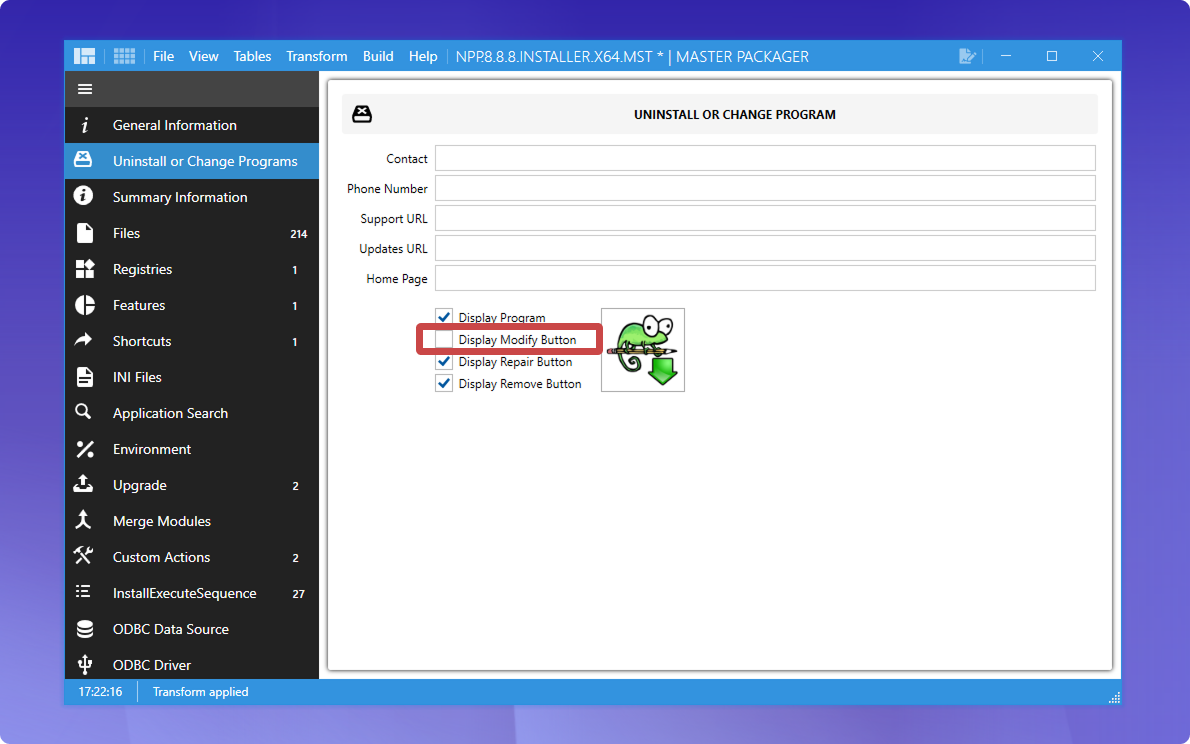The height and width of the screenshot is (744, 1190).
Task: Collapse the sidebar with hamburger menu
Action: pyautogui.click(x=85, y=89)
